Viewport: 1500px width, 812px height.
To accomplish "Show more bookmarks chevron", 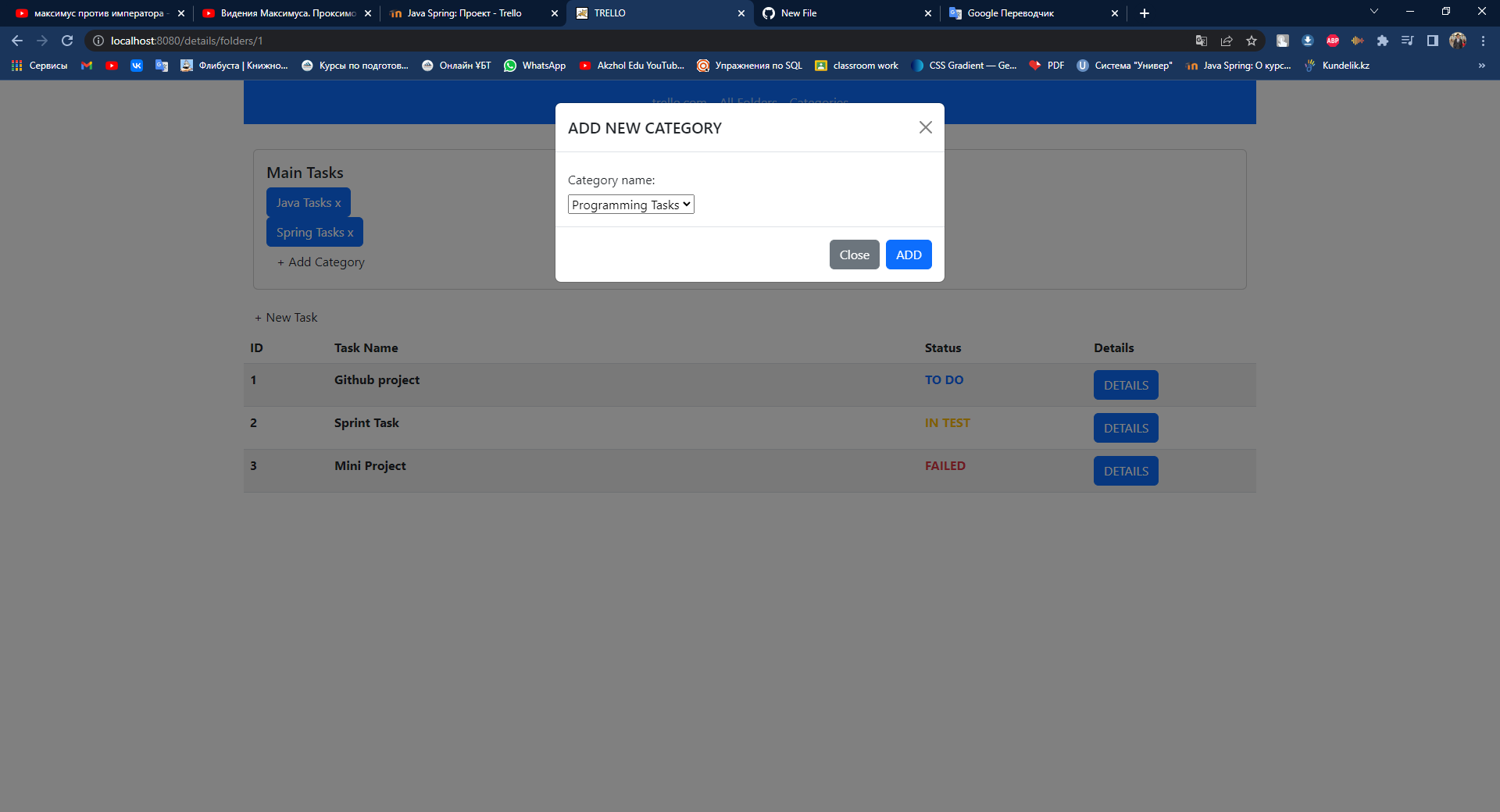I will click(1482, 66).
